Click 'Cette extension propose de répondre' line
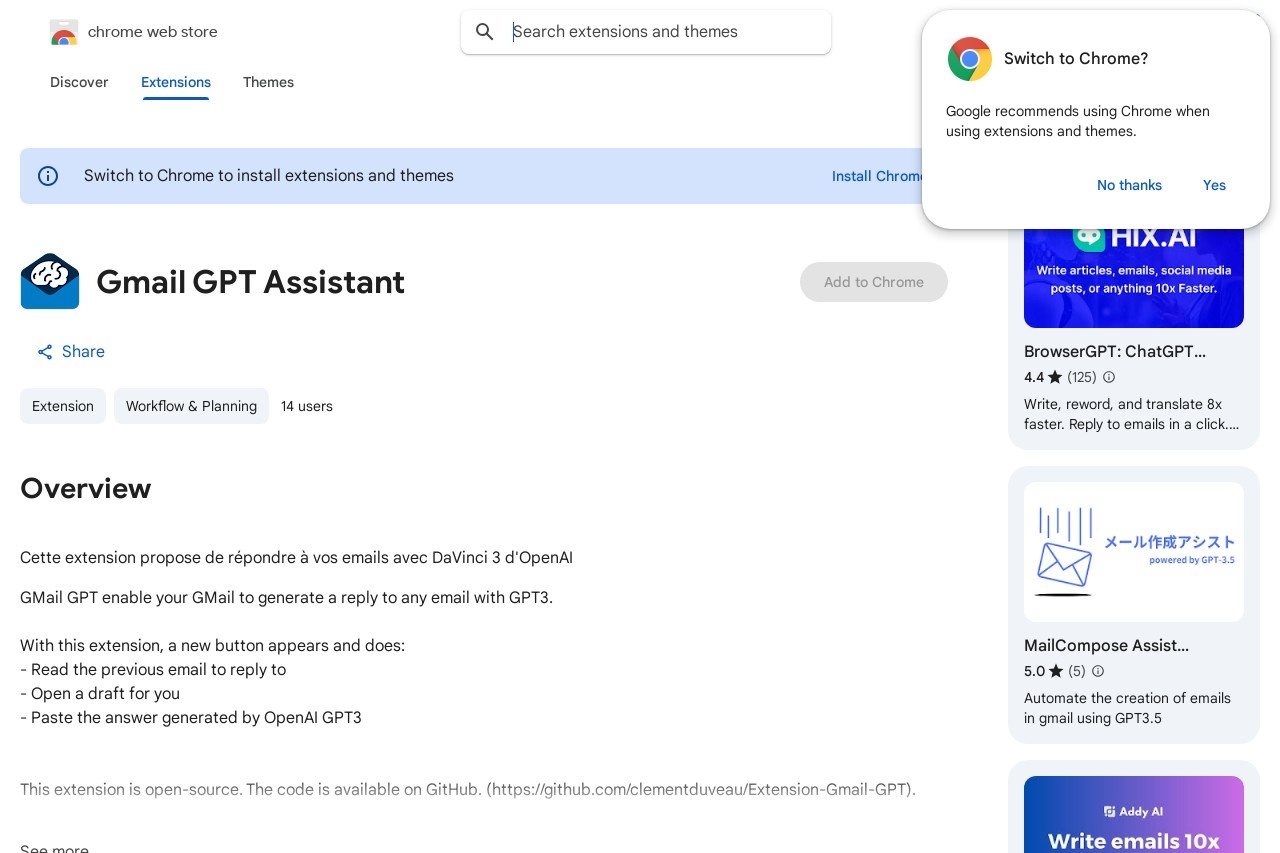The image size is (1280, 853). 296,557
